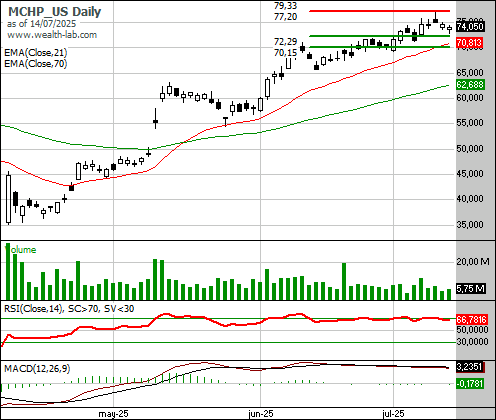Click the 35,000 price axis label
The width and height of the screenshot is (496, 420).
[x=470, y=224]
